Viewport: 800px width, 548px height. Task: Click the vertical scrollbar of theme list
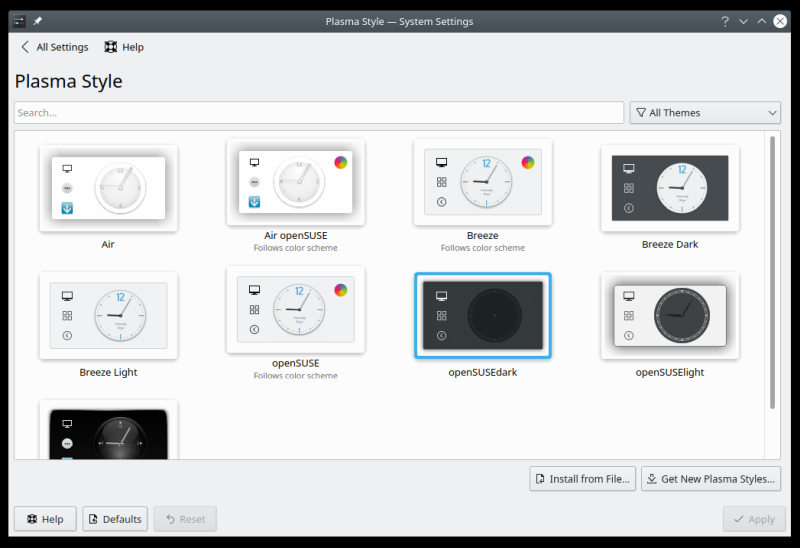772,272
